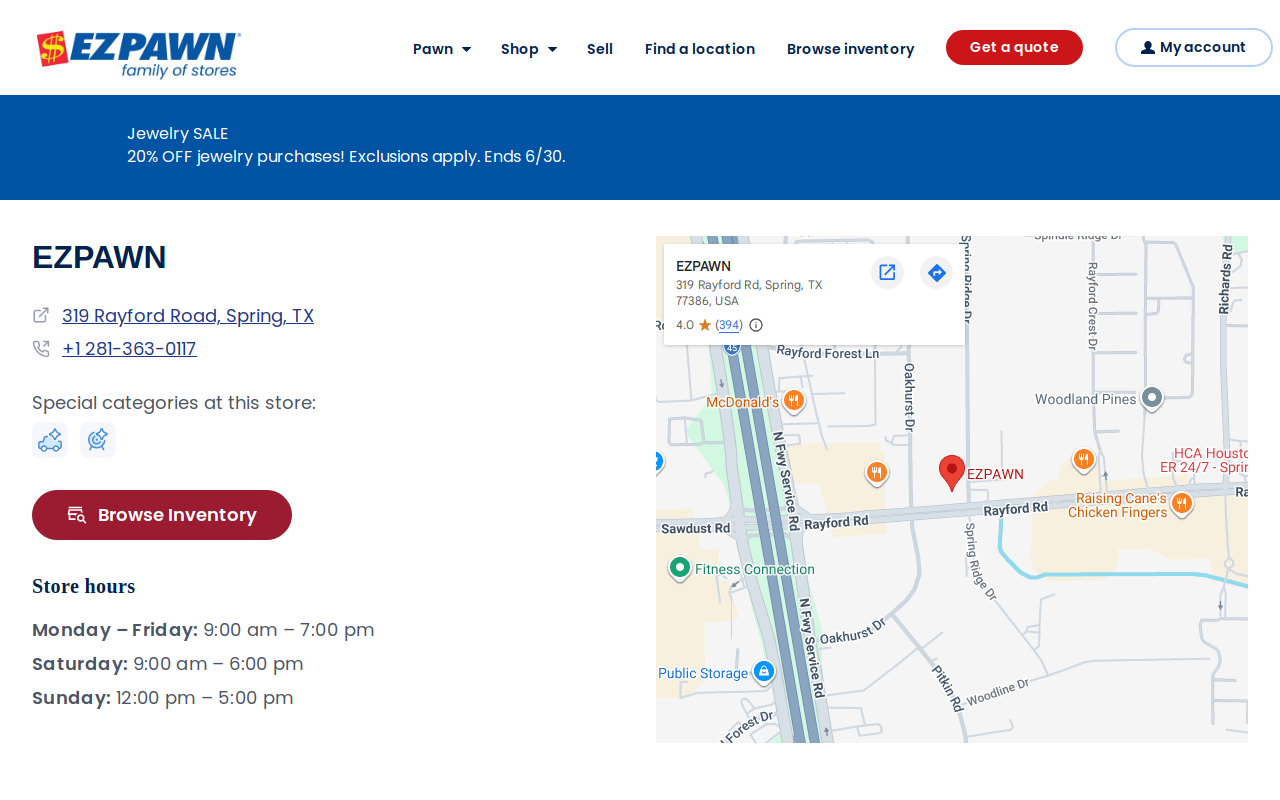
Task: Click the Saturday hours line
Action: 168,664
